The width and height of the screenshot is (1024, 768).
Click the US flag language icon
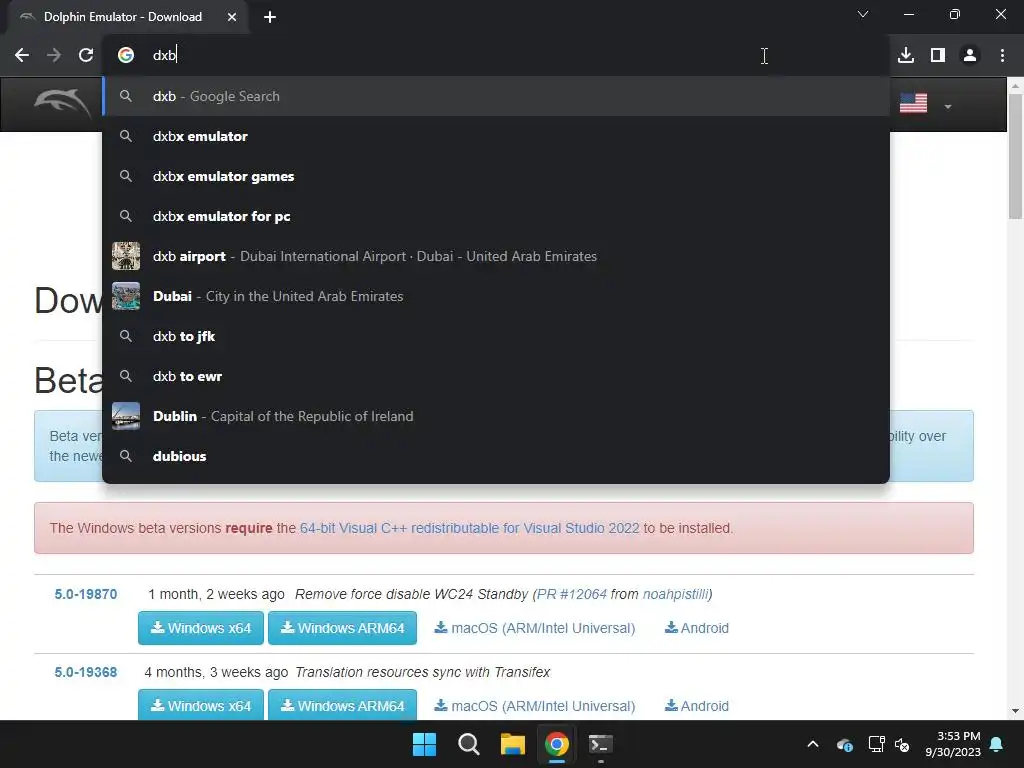pos(913,103)
